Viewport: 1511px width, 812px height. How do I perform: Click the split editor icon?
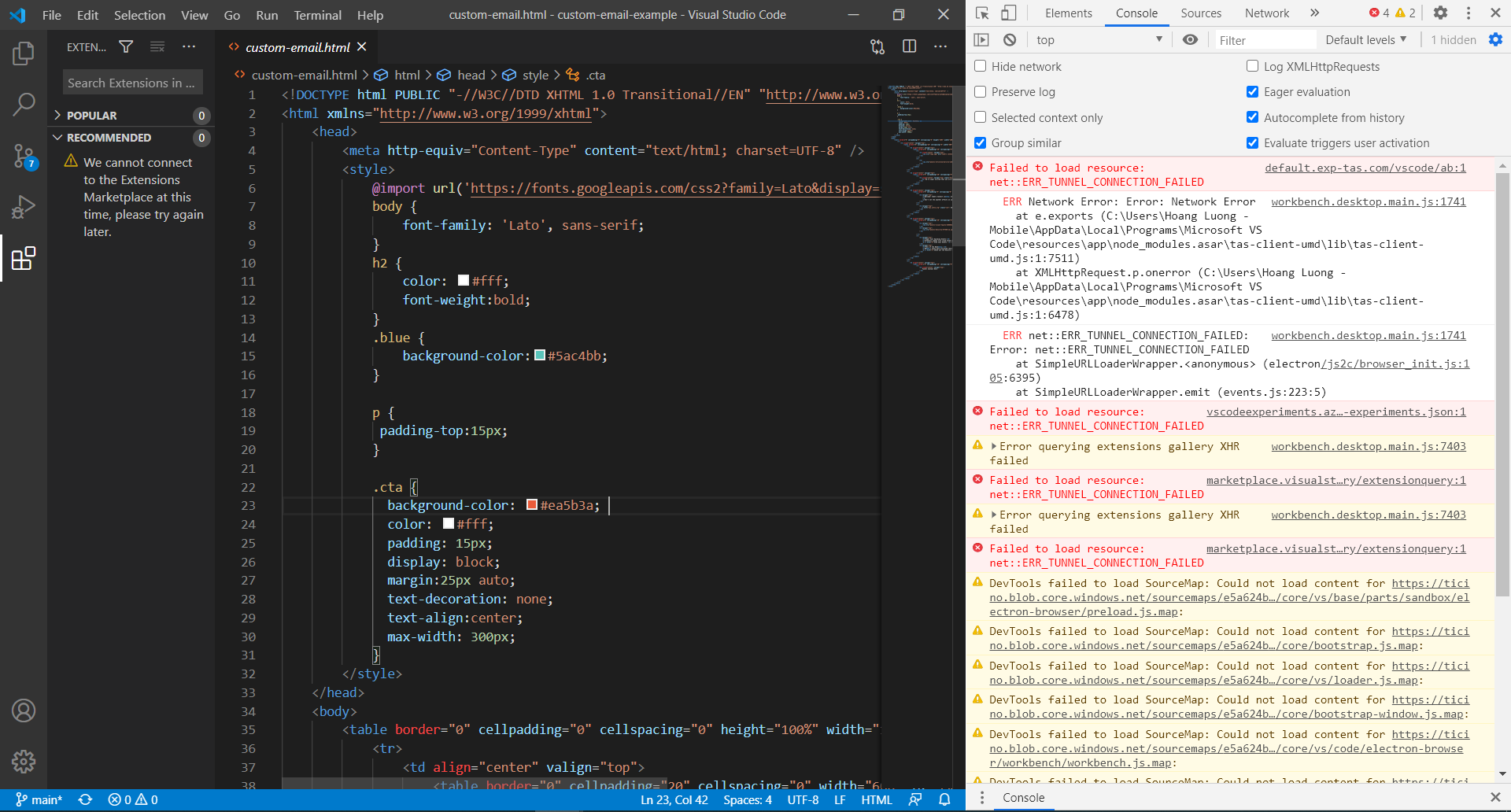910,46
